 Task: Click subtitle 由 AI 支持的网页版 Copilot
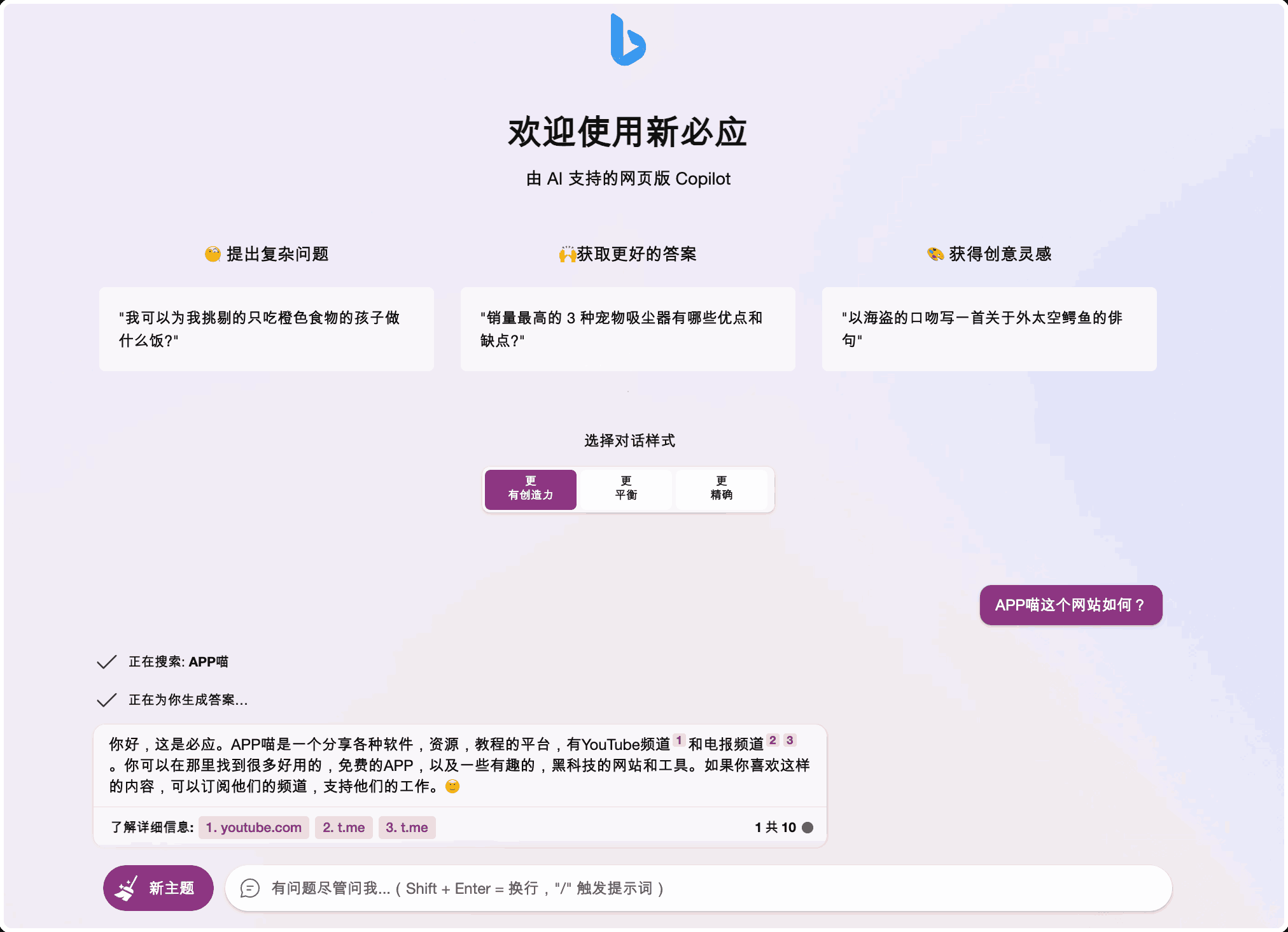click(x=628, y=179)
